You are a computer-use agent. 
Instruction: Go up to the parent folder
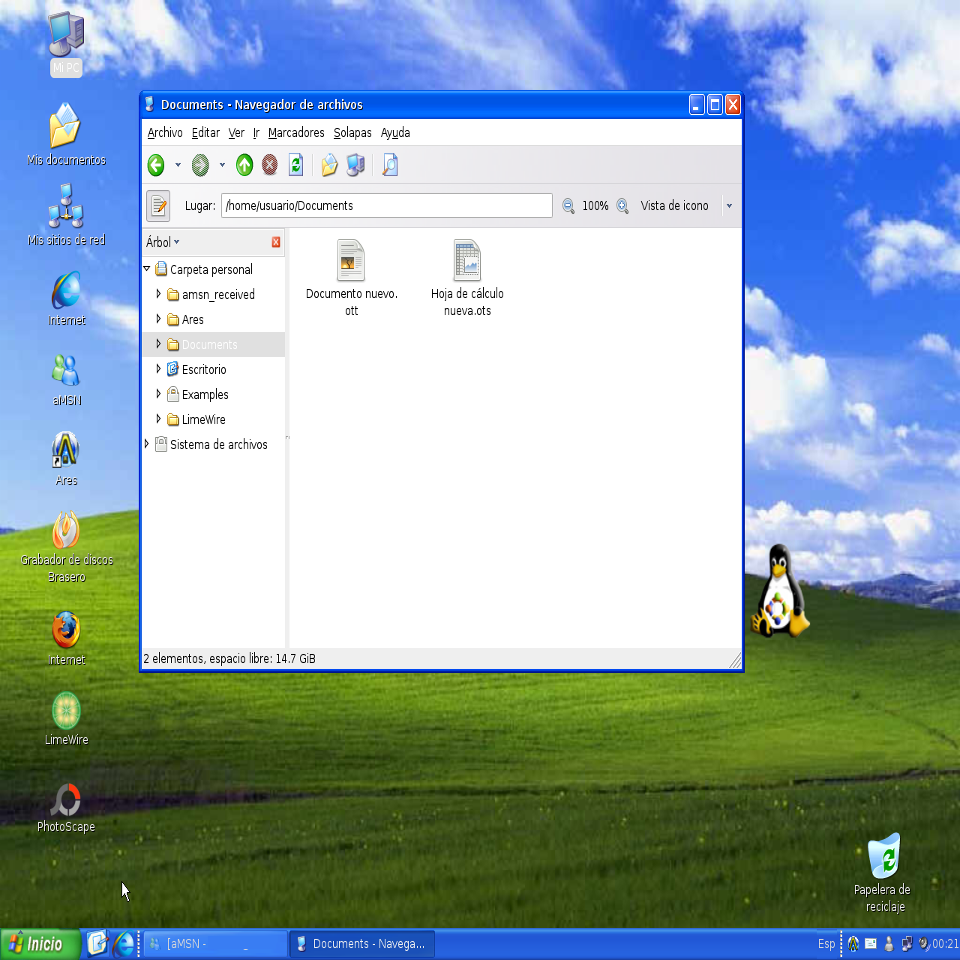coord(244,165)
